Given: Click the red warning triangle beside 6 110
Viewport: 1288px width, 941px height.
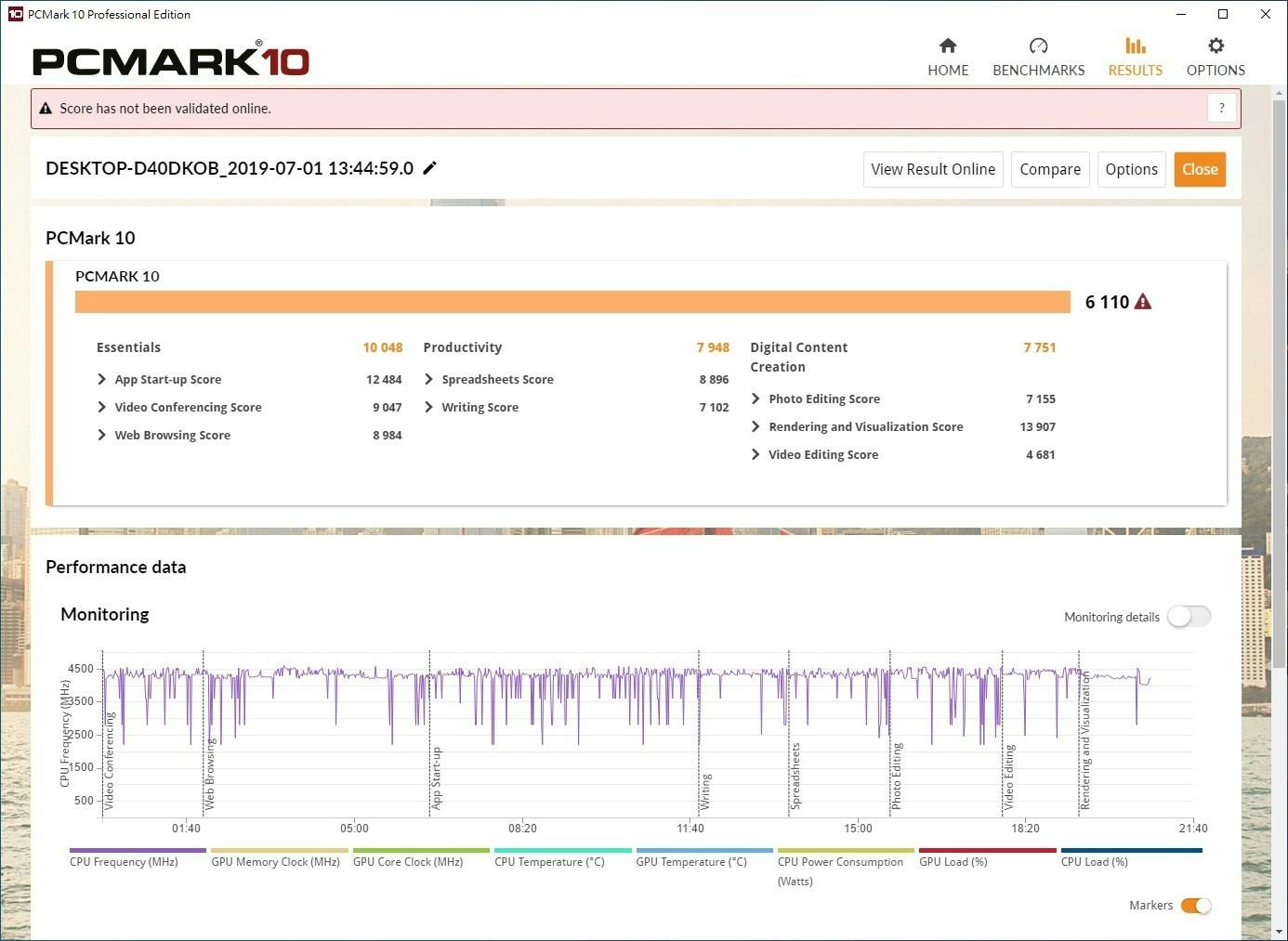Looking at the screenshot, I should (x=1143, y=302).
